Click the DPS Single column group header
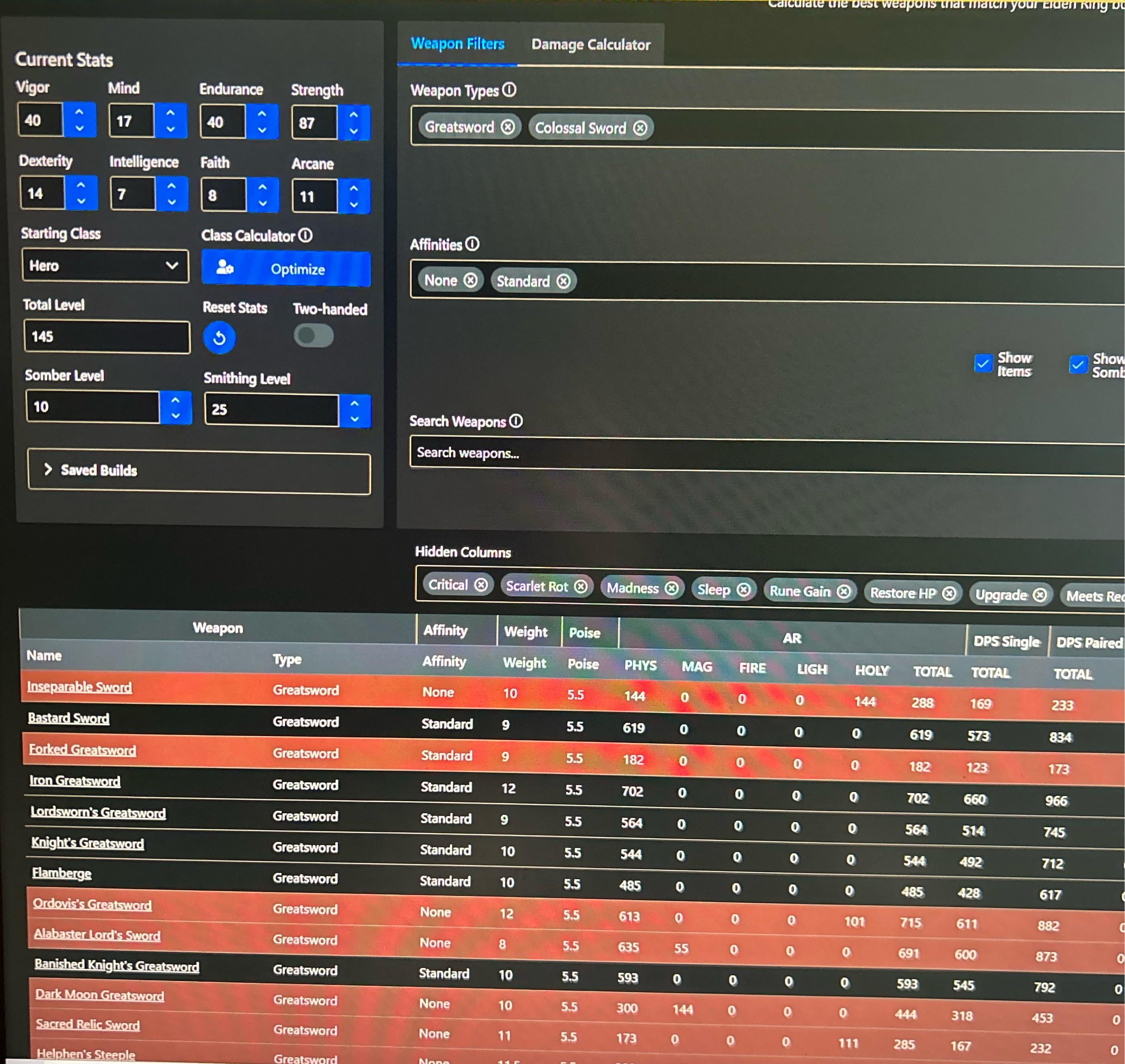Screen dimensions: 1125x1064 click(1006, 642)
